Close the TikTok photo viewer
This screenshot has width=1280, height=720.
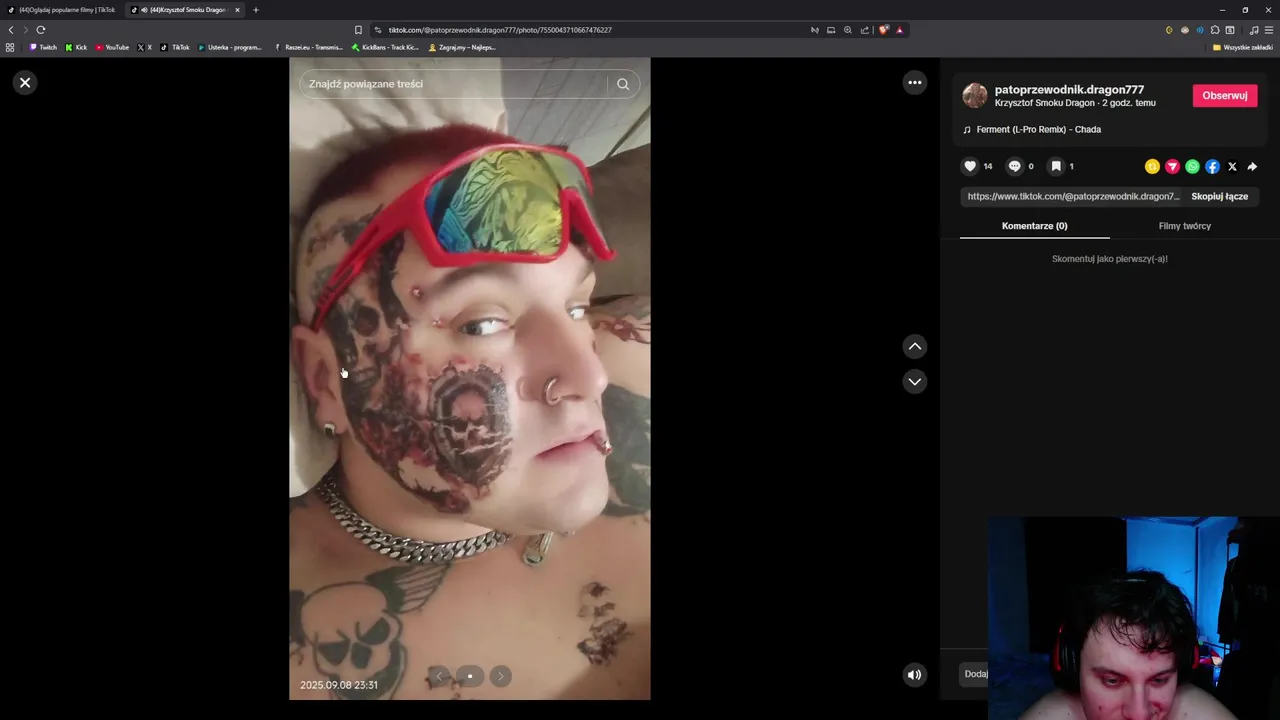25,83
